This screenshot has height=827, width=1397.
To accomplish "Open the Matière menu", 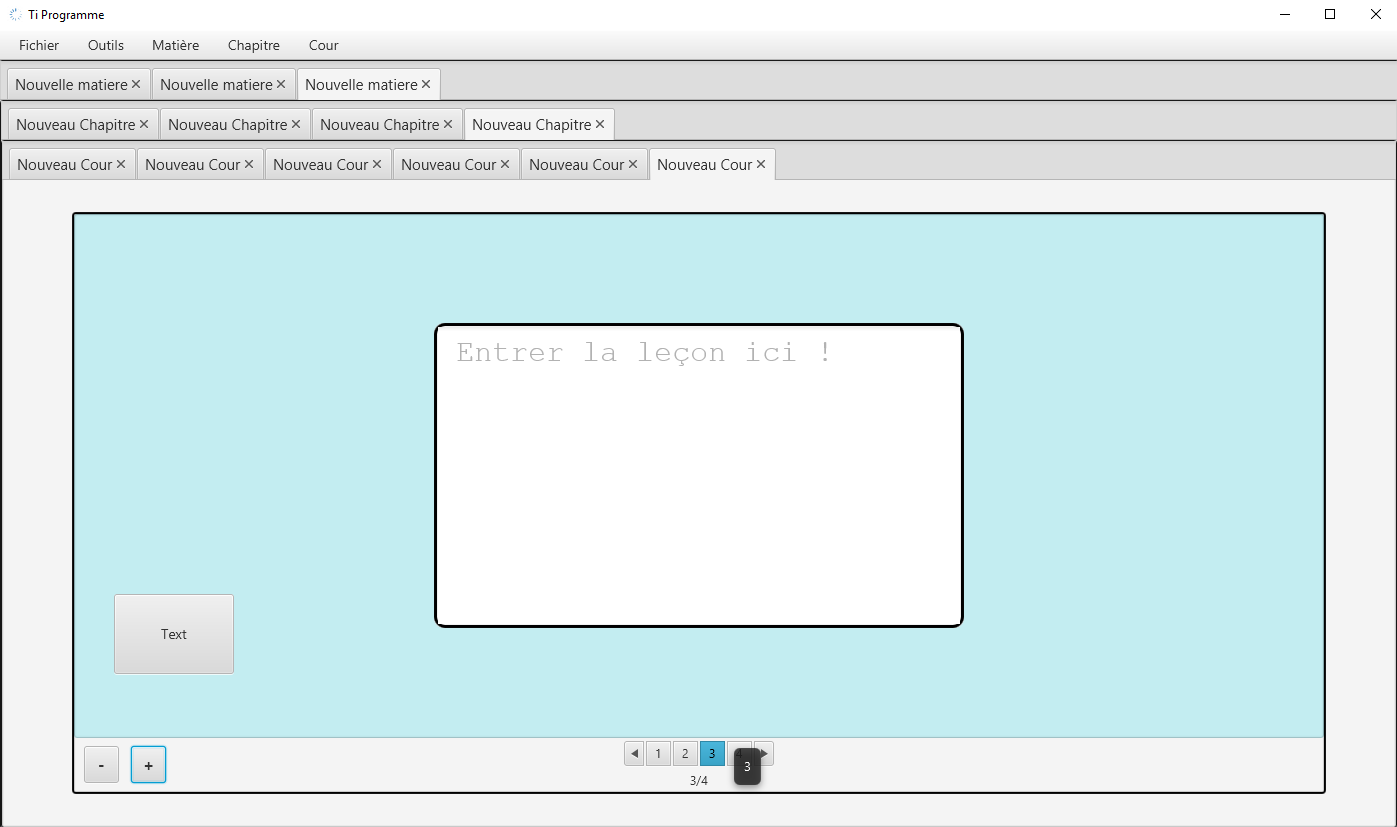I will 176,45.
